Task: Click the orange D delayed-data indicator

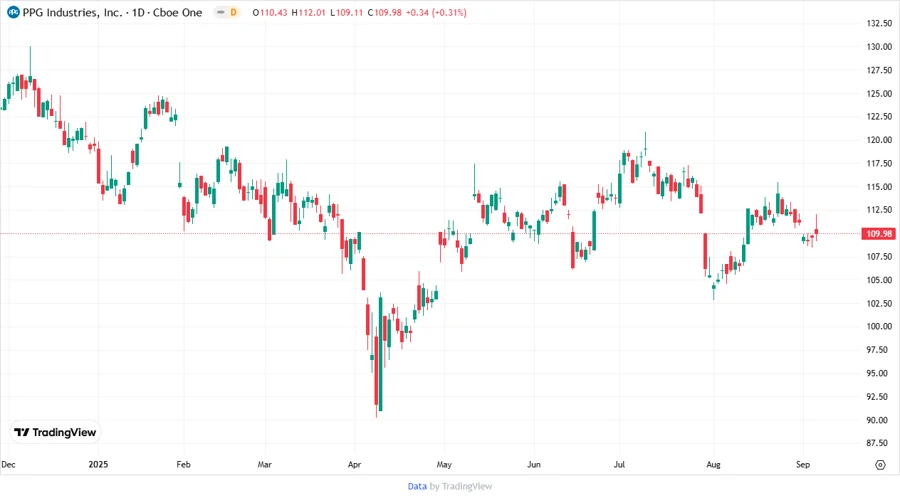Action: tap(234, 12)
